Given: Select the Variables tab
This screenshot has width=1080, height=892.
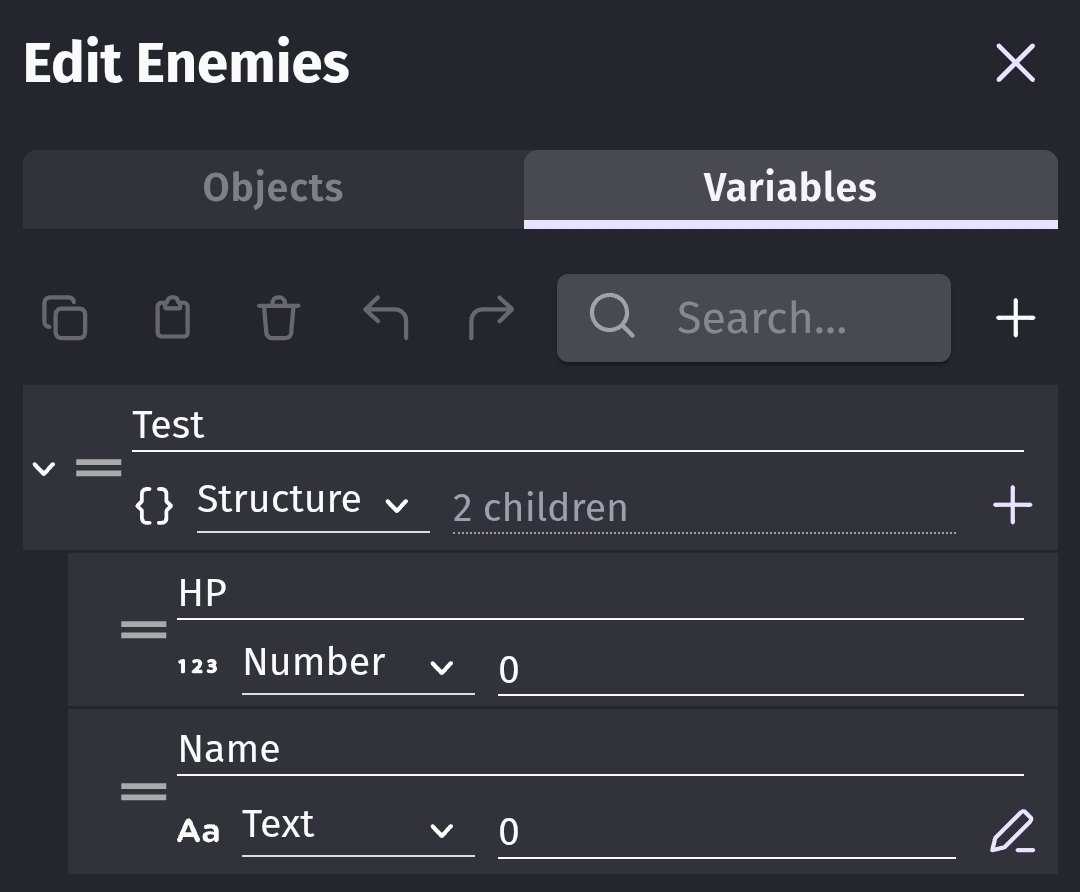Looking at the screenshot, I should pyautogui.click(x=790, y=188).
